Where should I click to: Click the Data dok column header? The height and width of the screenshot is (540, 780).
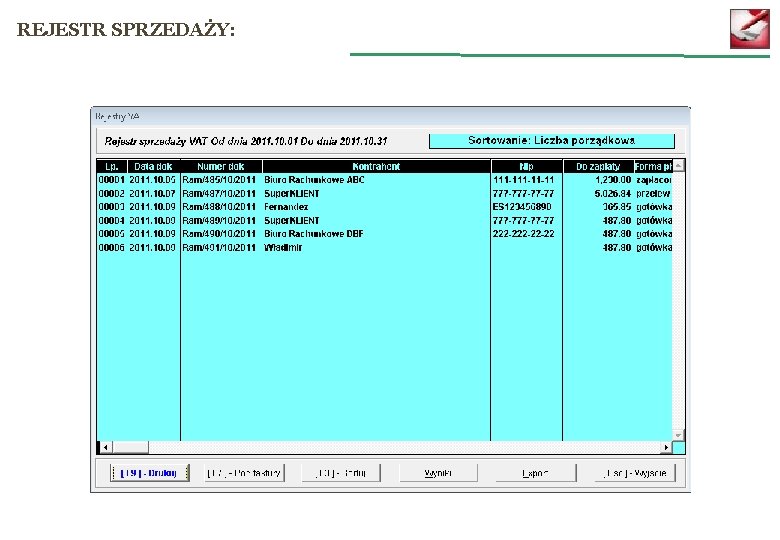(x=154, y=167)
